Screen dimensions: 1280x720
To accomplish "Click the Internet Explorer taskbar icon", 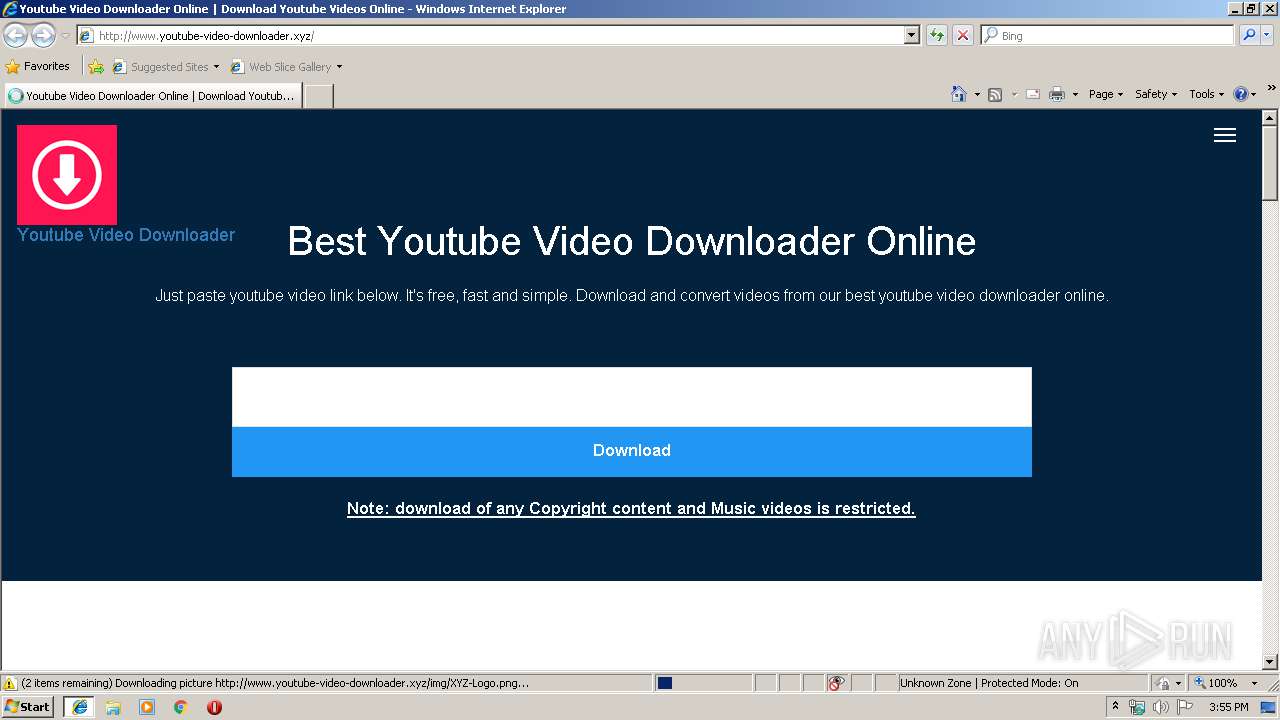I will [x=79, y=707].
